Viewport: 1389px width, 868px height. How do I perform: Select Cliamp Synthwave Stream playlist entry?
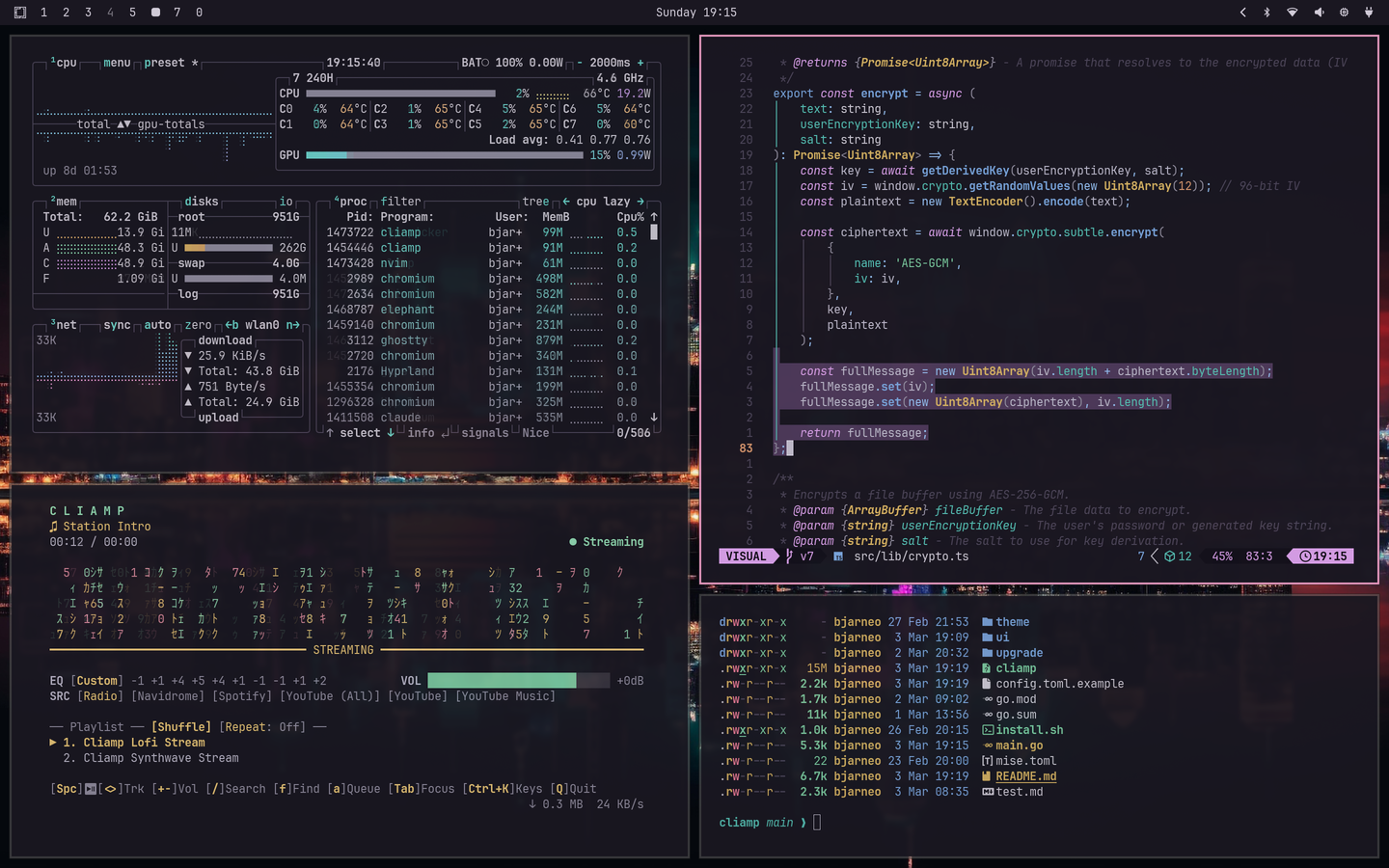tap(150, 758)
